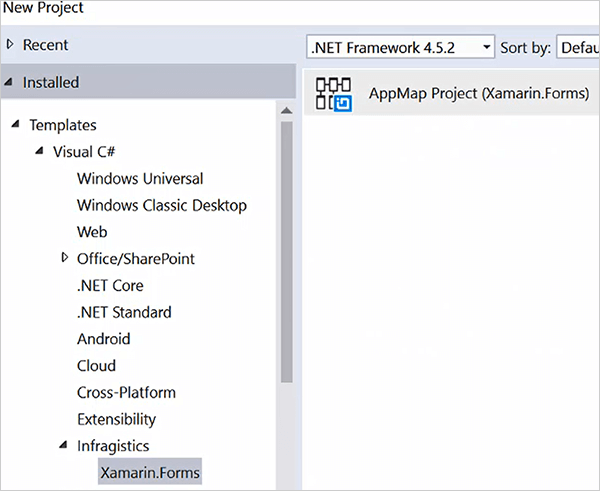Open the Sort by dropdown
Screen dimensions: 600x491
tap(578, 47)
